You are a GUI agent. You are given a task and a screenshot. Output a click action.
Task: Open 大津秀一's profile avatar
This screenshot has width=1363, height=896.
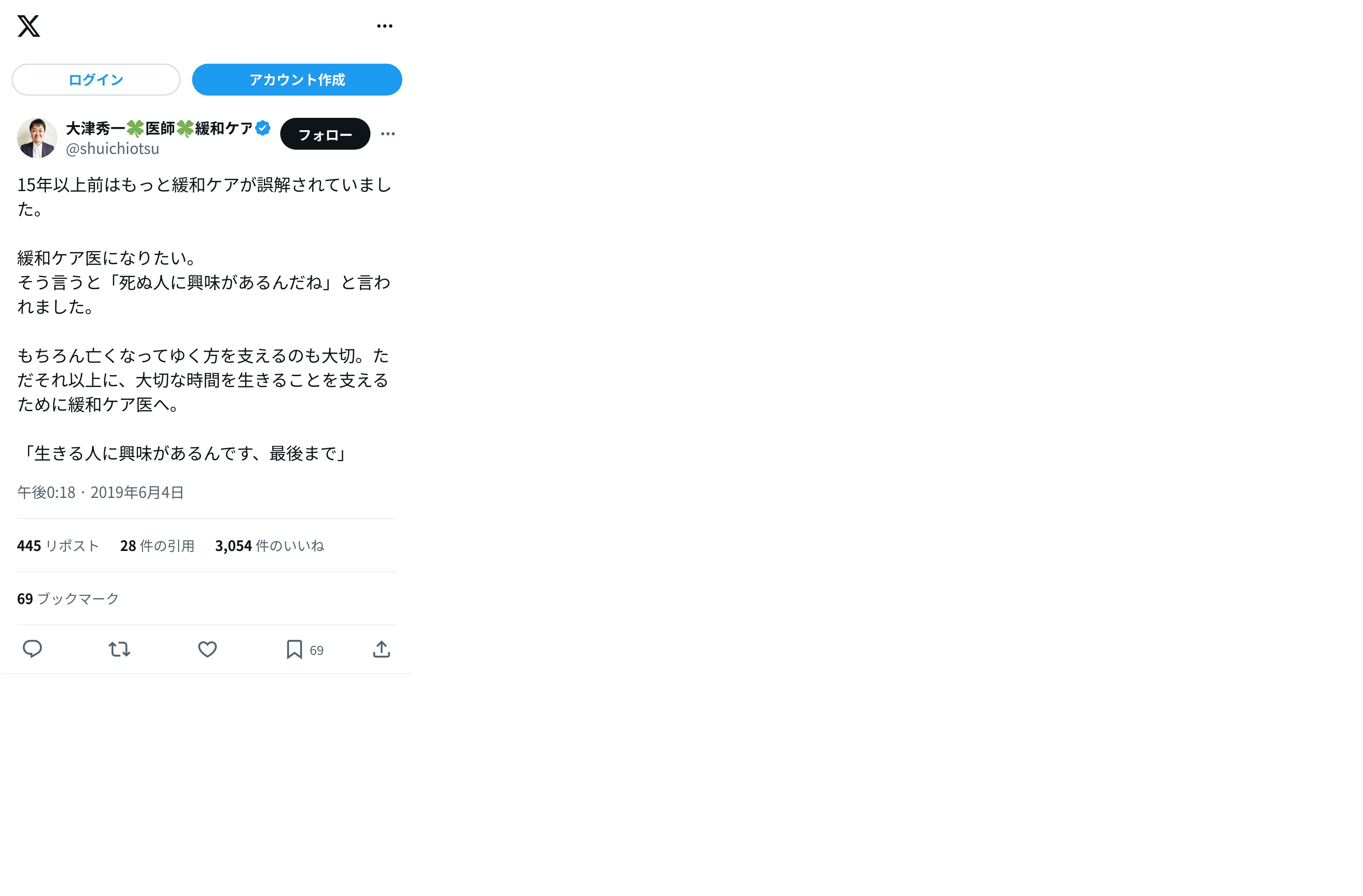[x=37, y=138]
